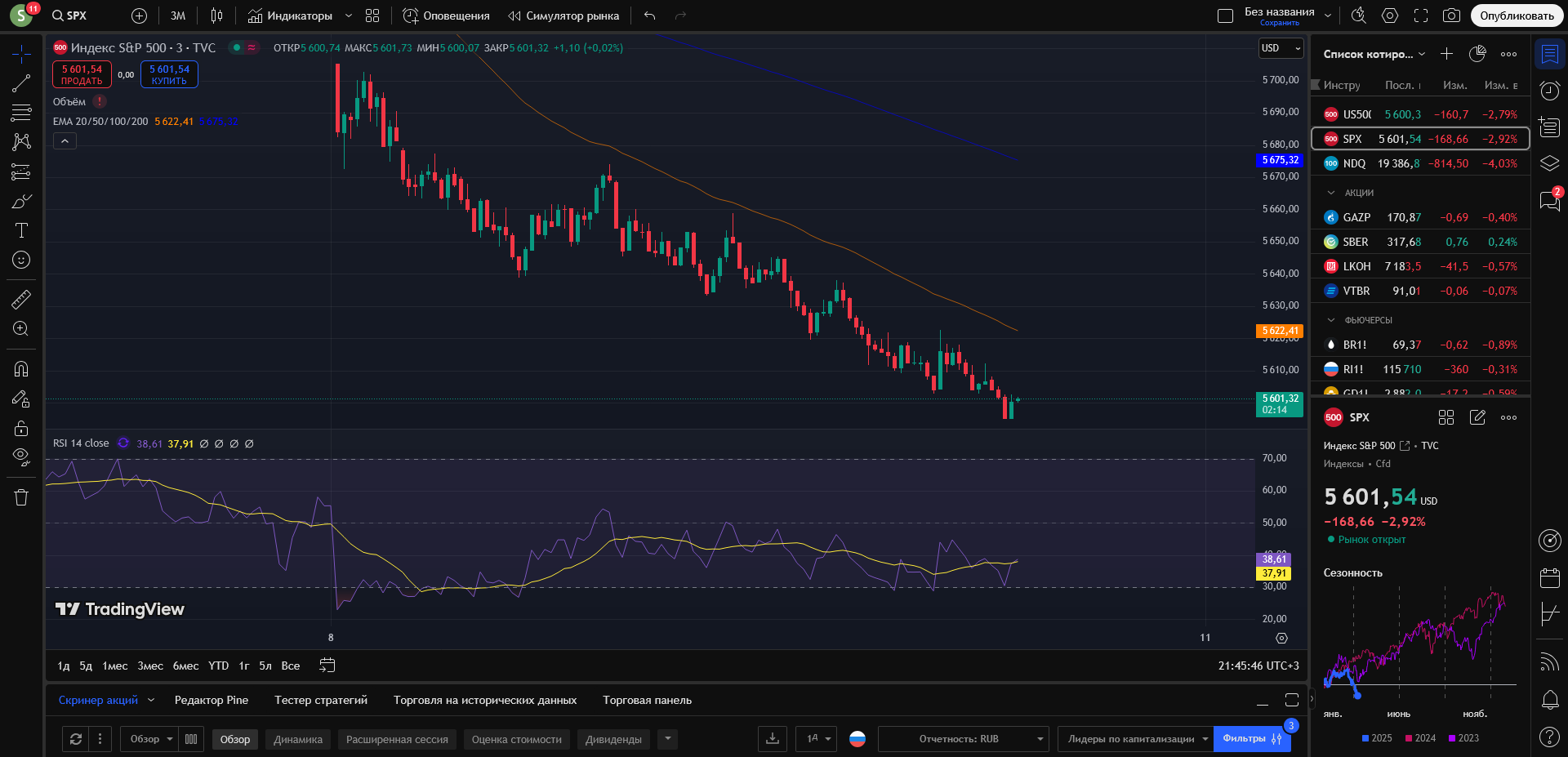This screenshot has height=757, width=1568.
Task: Expand the indicators favorites dropdown arrow
Action: pyautogui.click(x=349, y=16)
